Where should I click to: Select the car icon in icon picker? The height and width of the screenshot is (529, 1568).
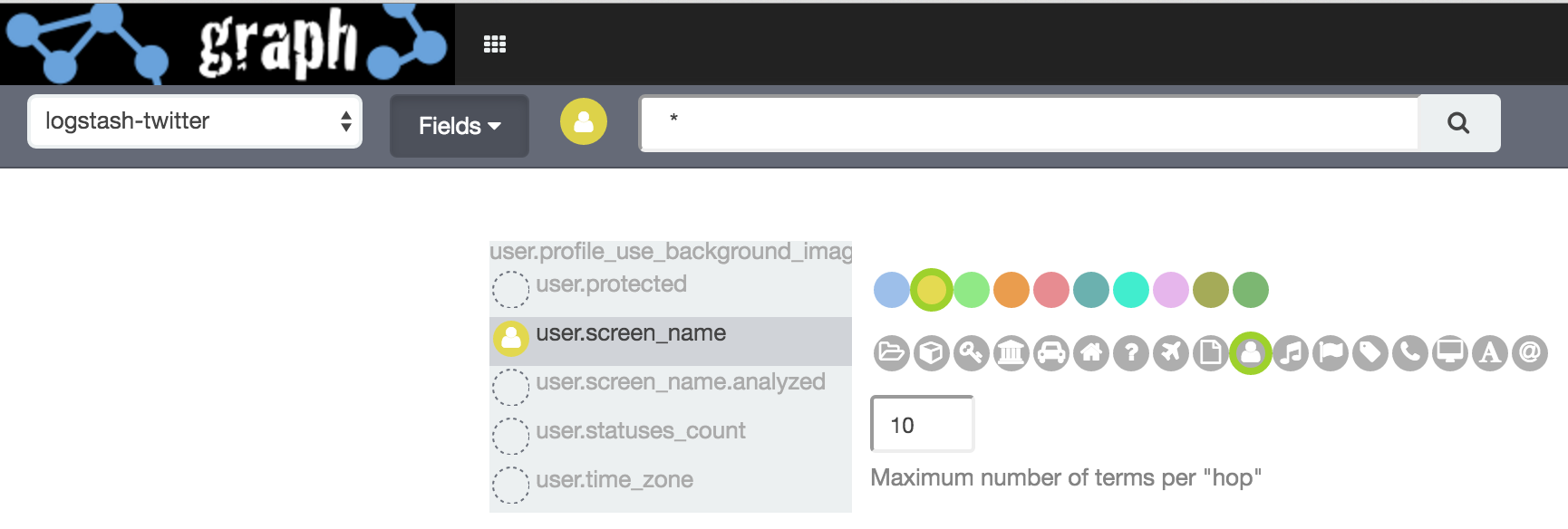click(x=1050, y=352)
